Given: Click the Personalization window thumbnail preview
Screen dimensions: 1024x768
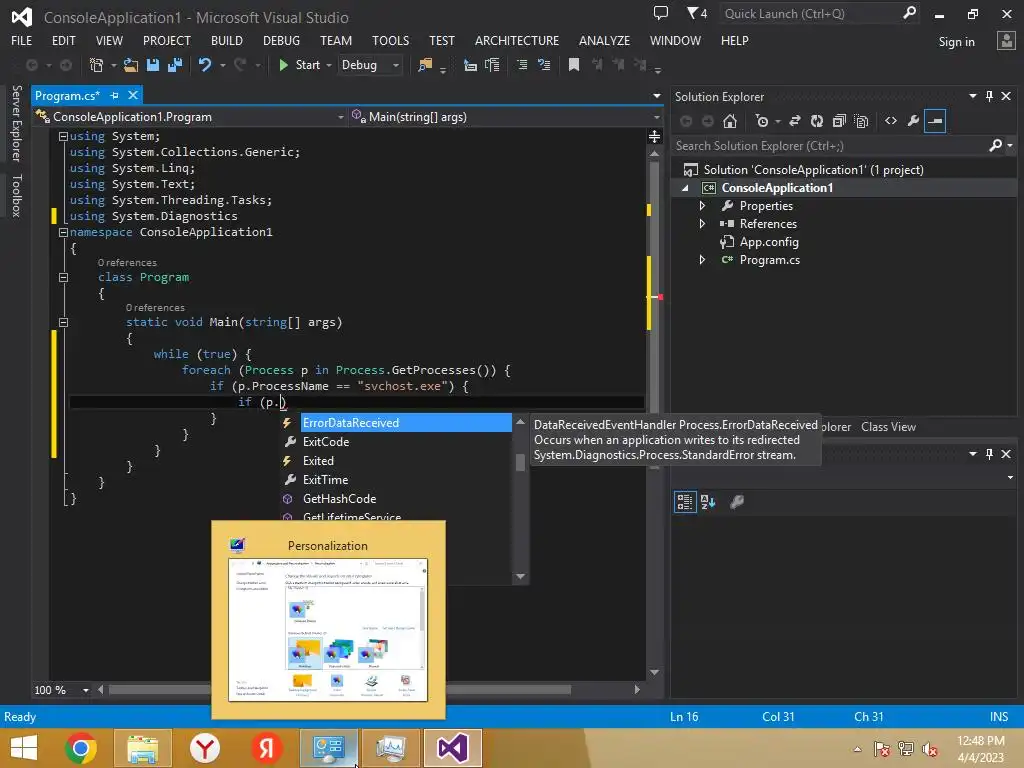Looking at the screenshot, I should click(x=328, y=630).
